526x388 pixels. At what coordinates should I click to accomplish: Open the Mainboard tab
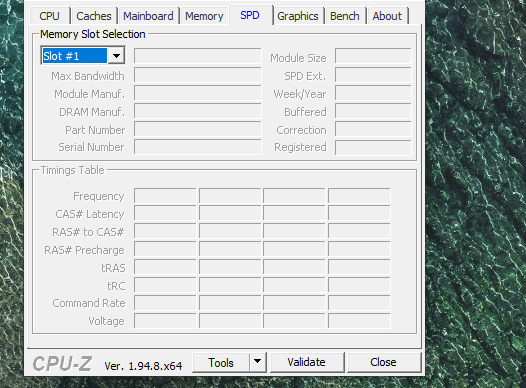(x=148, y=16)
